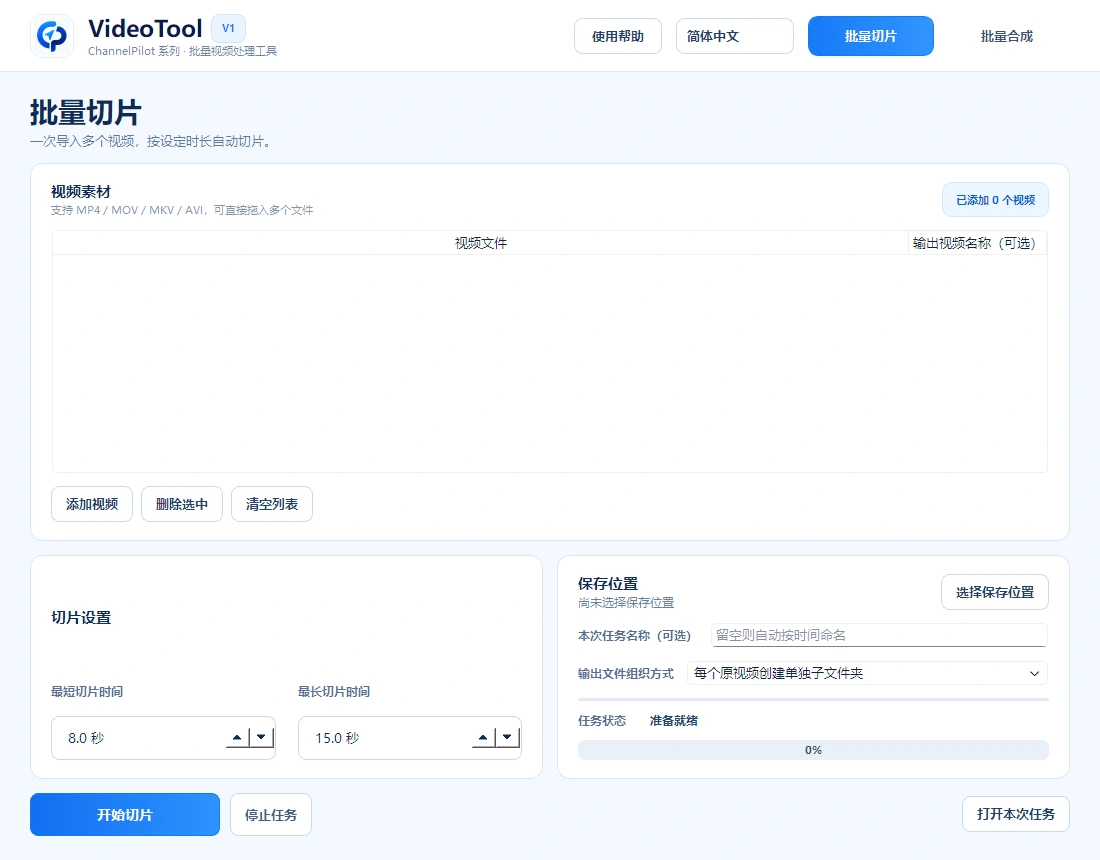Expand the 输出文件组织方式 dropdown
This screenshot has width=1100, height=860.
tap(867, 673)
